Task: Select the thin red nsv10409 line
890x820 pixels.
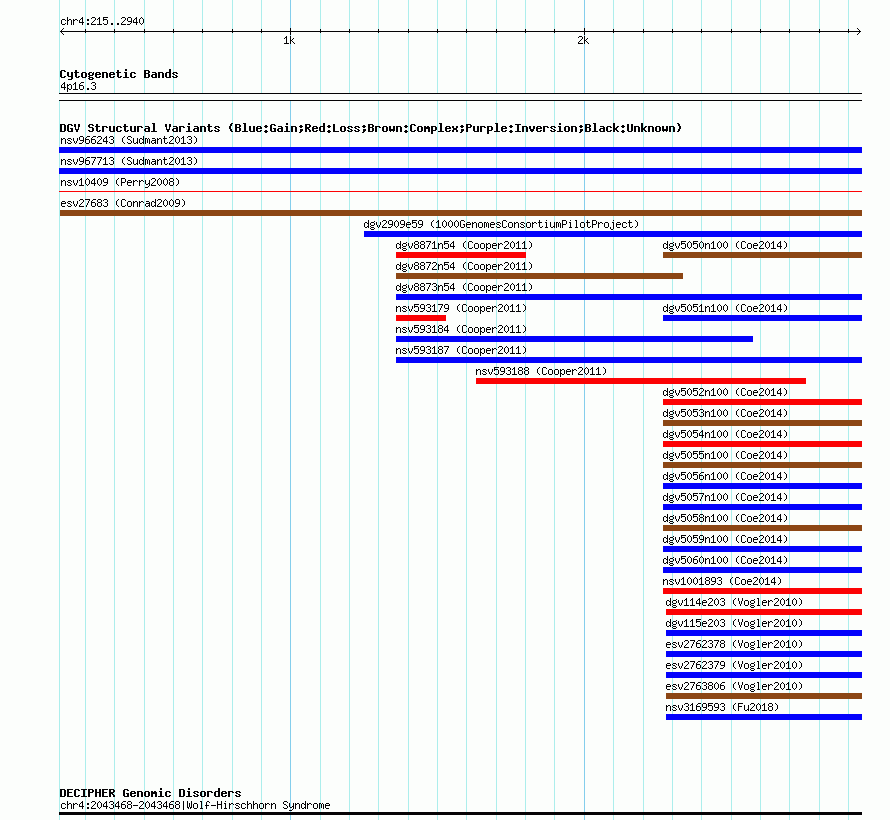Action: click(460, 192)
